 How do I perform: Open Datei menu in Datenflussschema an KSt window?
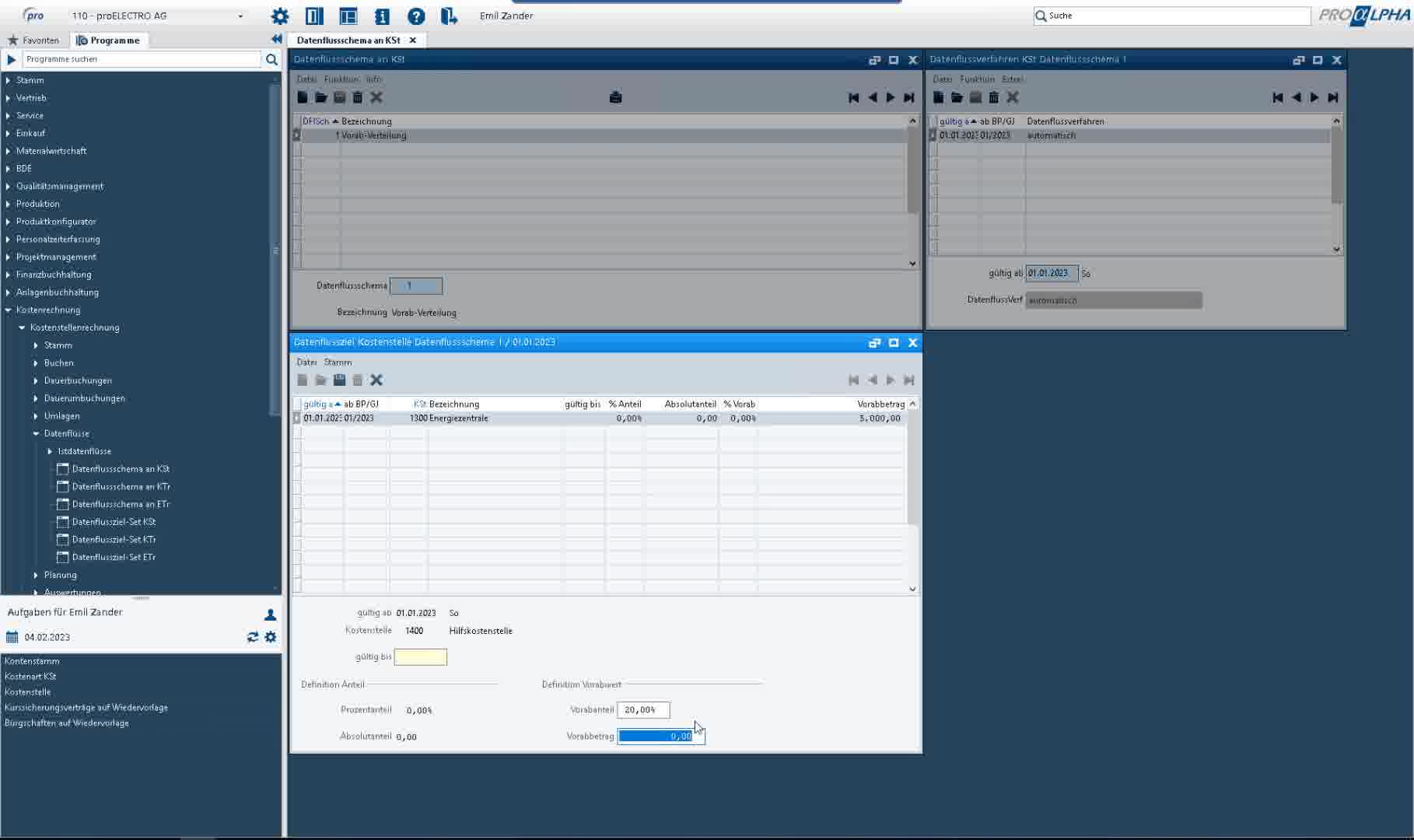[x=306, y=79]
